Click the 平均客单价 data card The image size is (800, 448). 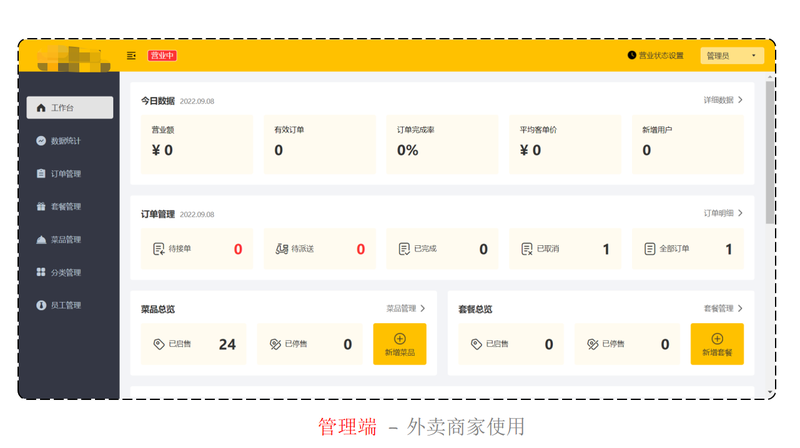pyautogui.click(x=565, y=144)
